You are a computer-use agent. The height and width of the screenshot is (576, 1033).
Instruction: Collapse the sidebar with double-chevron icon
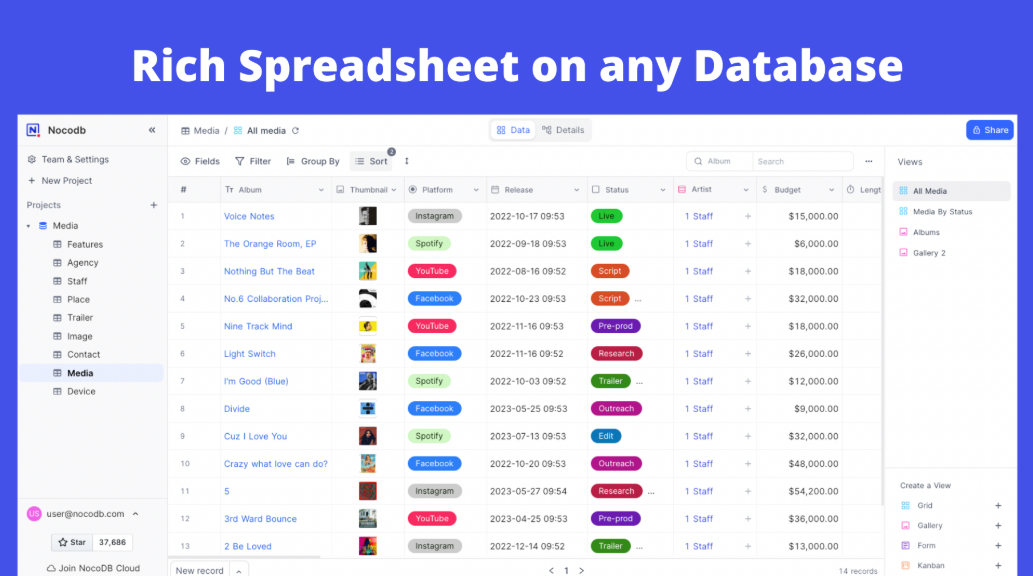pyautogui.click(x=152, y=130)
